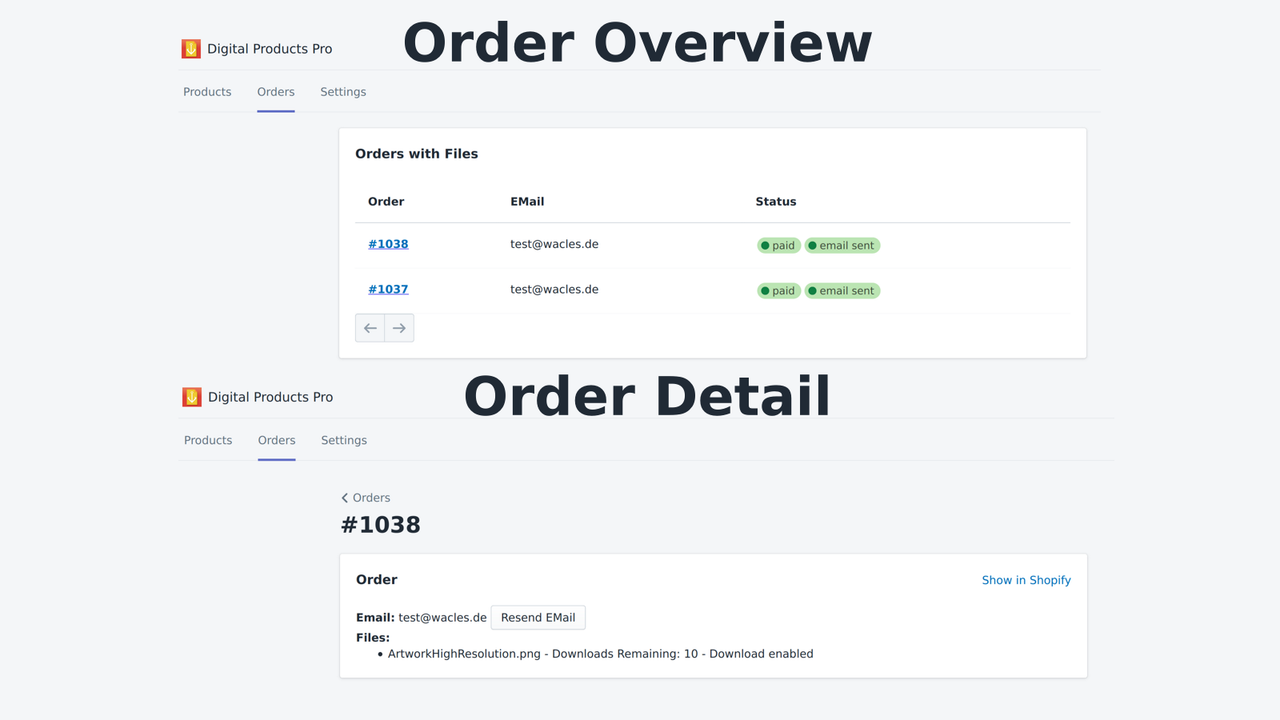Open the Settings tab under Order Detail

point(344,440)
